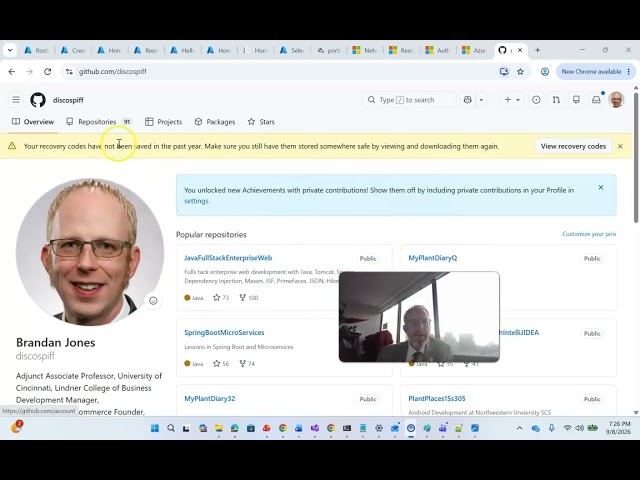View 74 forks of SpringBootMicroServices
640x480 pixels.
click(x=247, y=363)
